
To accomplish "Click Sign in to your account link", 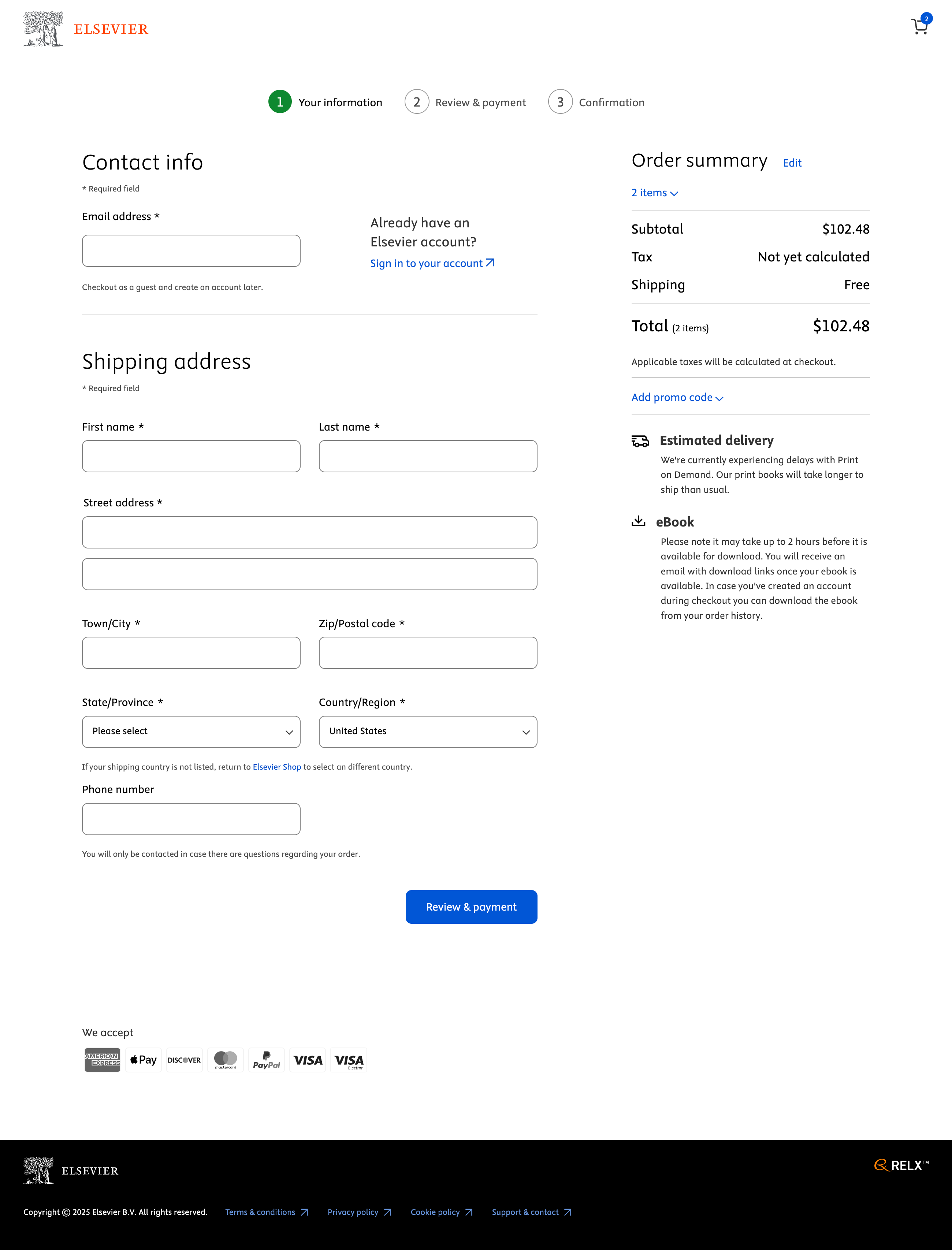I will (x=432, y=264).
